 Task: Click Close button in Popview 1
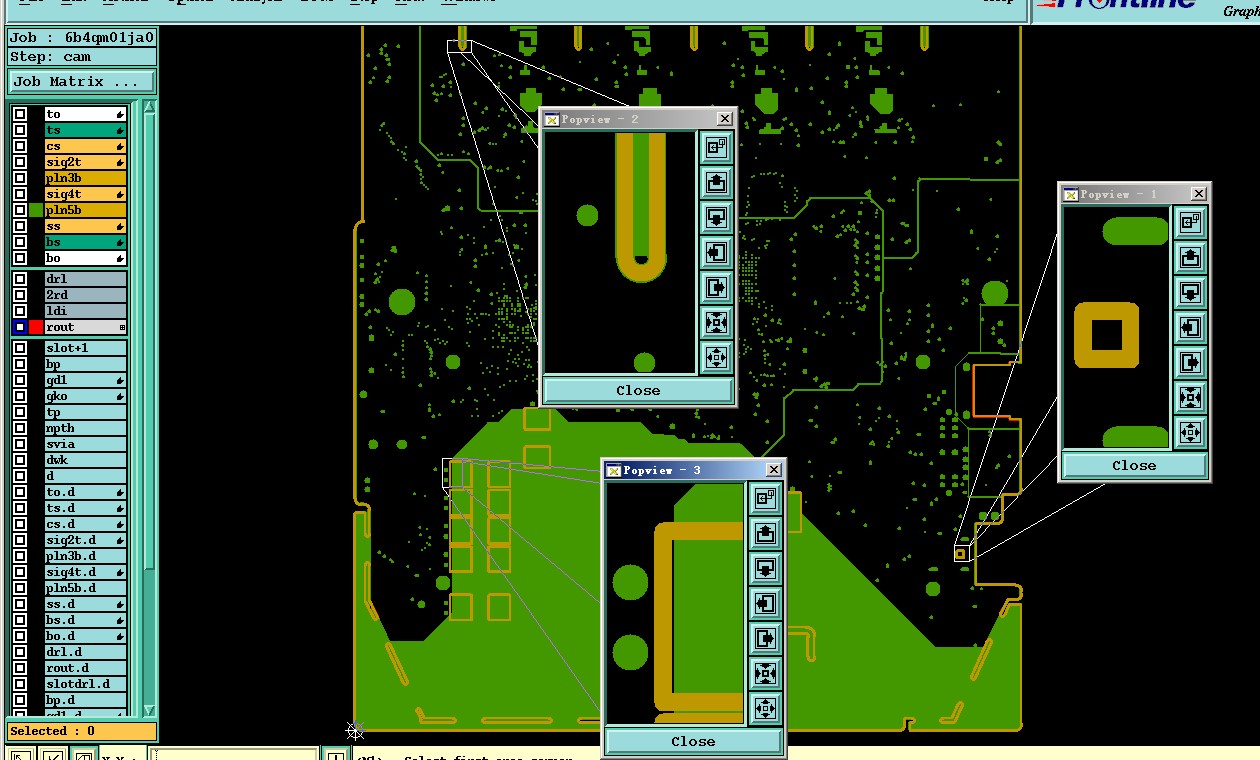(1134, 465)
